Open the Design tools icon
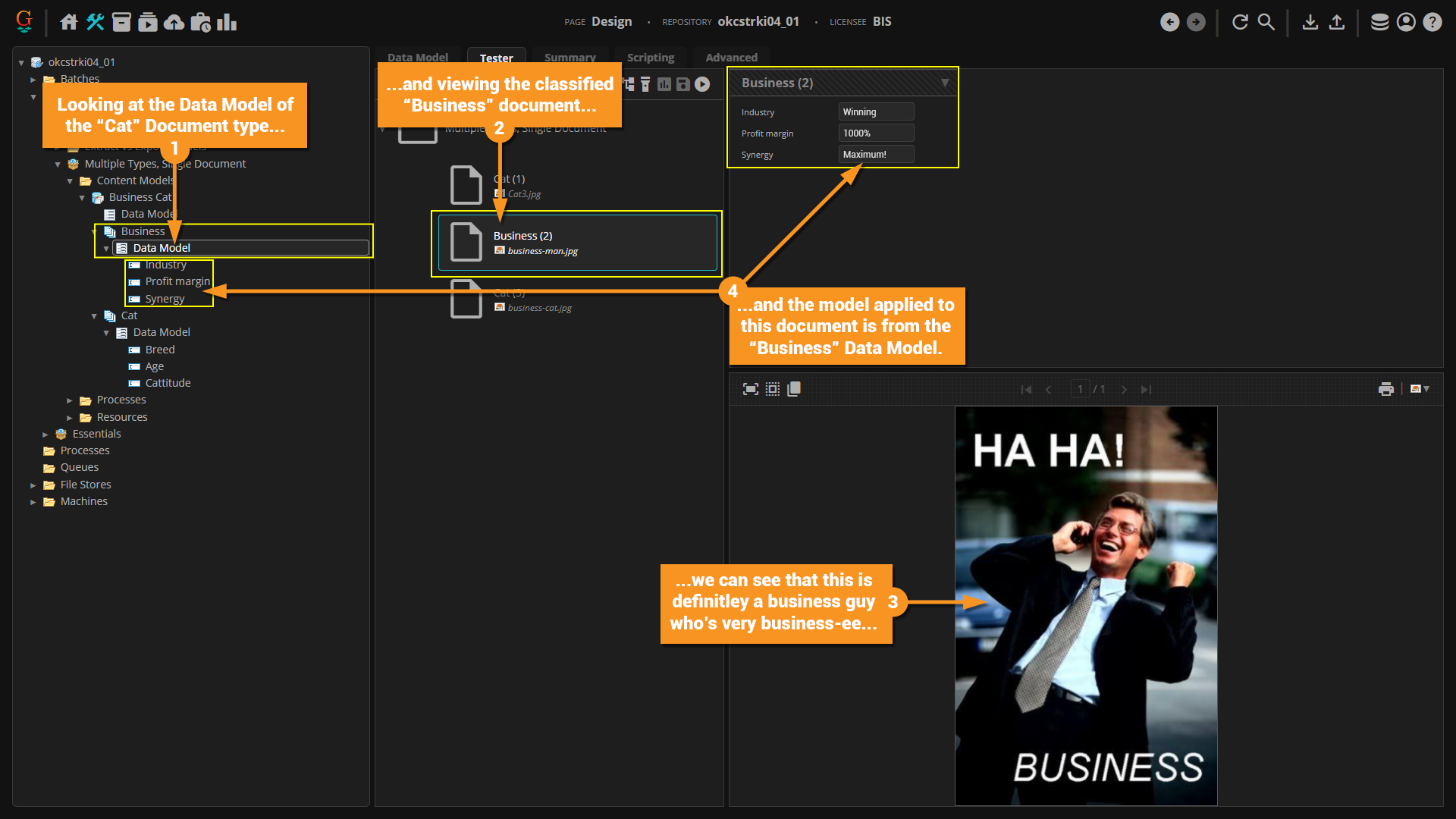1456x819 pixels. click(96, 22)
